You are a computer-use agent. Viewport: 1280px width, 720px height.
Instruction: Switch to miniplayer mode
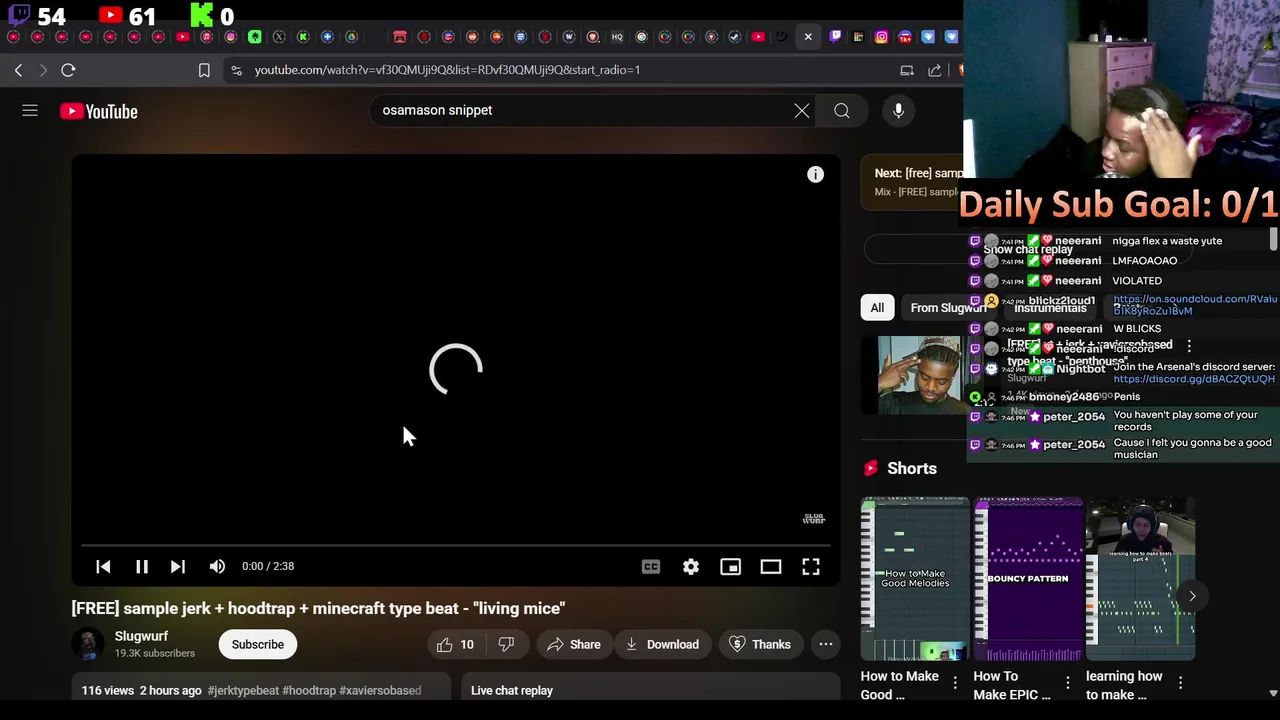[731, 566]
